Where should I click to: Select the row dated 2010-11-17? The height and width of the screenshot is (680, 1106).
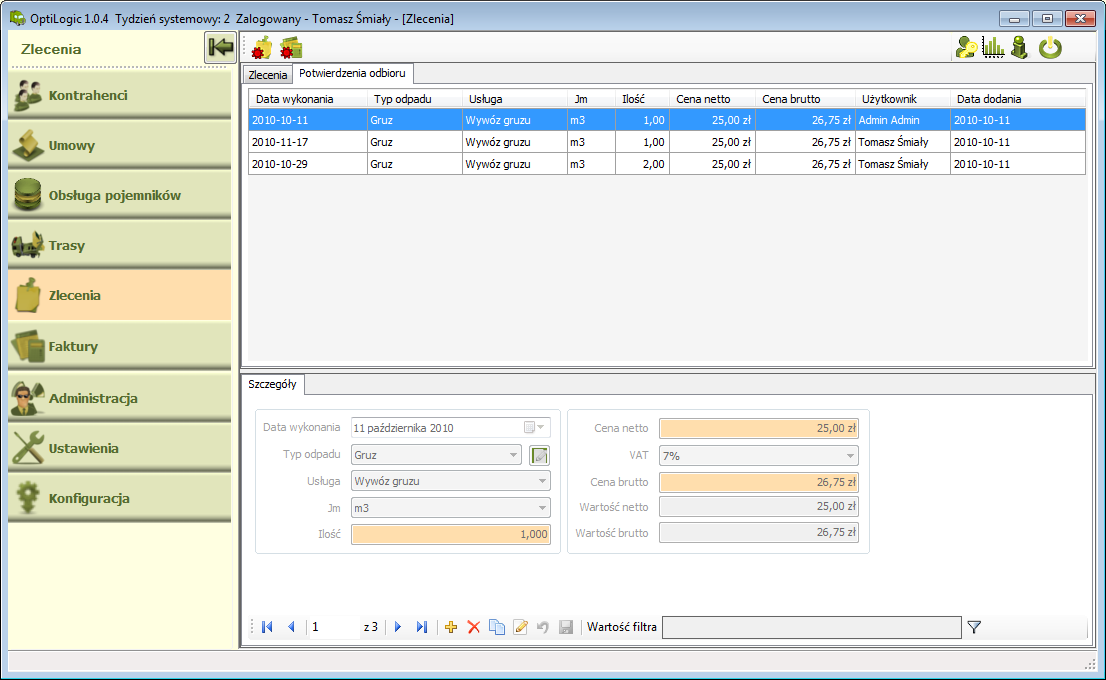click(x=667, y=142)
